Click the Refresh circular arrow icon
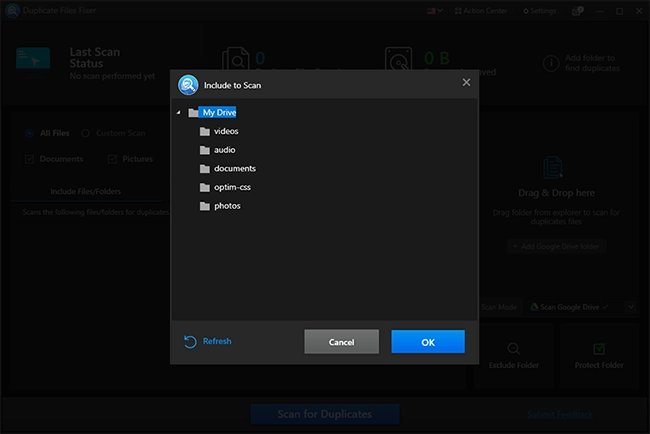The image size is (650, 434). click(x=190, y=342)
